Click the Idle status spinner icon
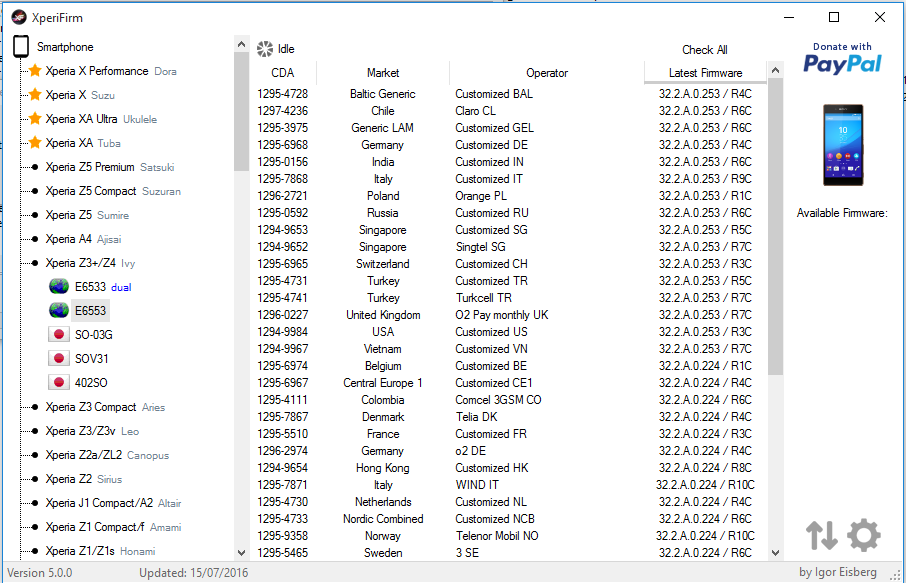 tap(265, 49)
